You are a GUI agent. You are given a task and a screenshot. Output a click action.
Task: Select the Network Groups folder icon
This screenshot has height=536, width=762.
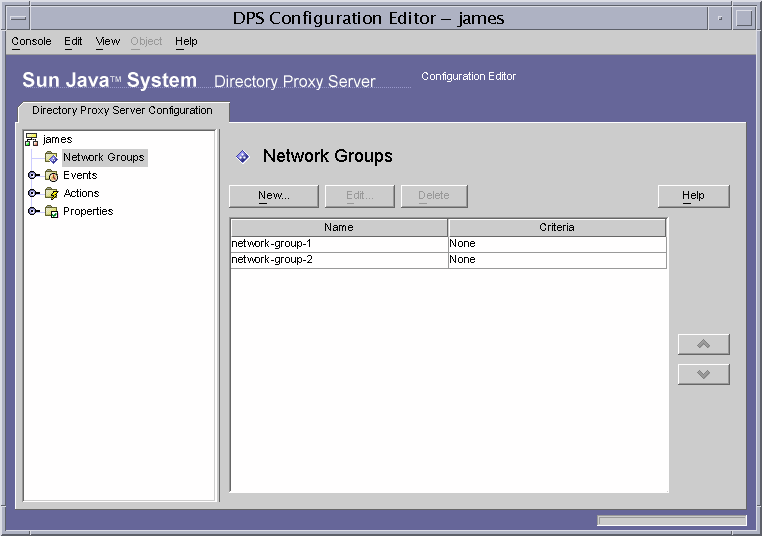click(x=52, y=157)
